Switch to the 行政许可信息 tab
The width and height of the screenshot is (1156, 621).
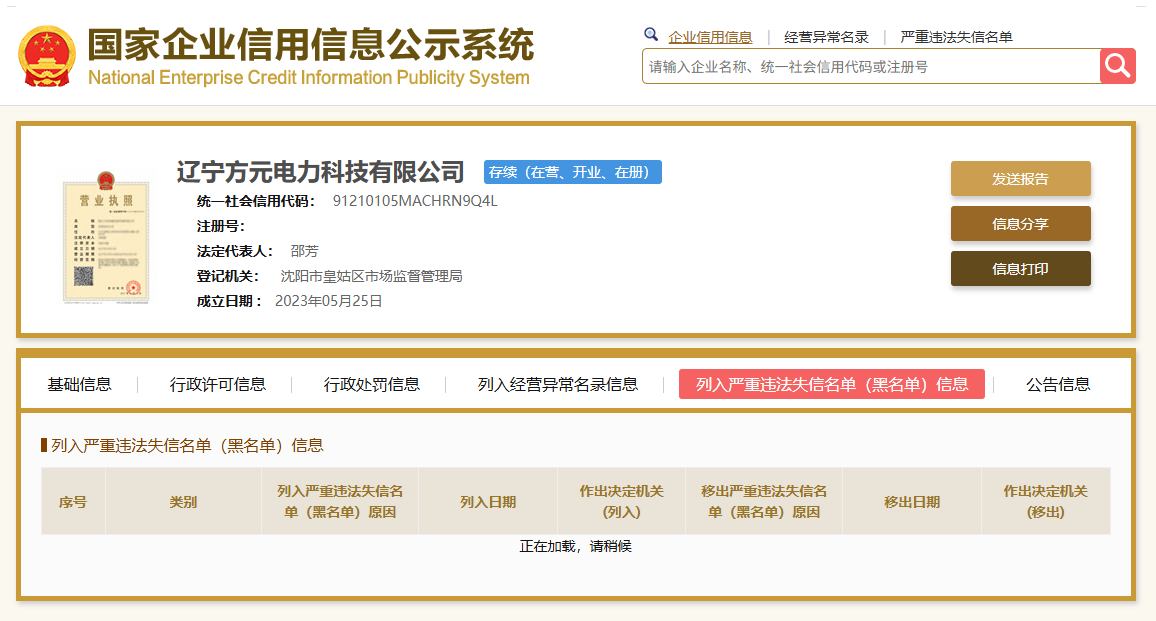217,384
